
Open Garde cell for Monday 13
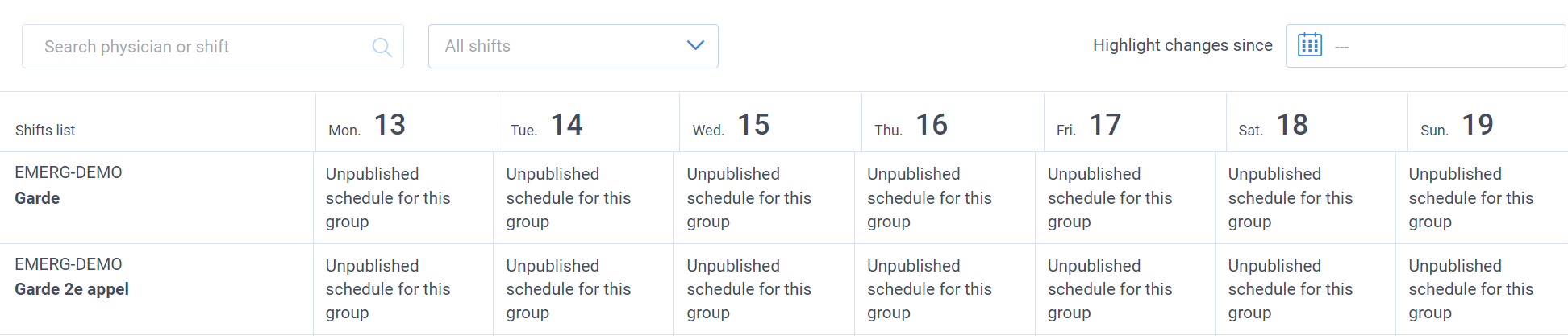[x=403, y=198]
